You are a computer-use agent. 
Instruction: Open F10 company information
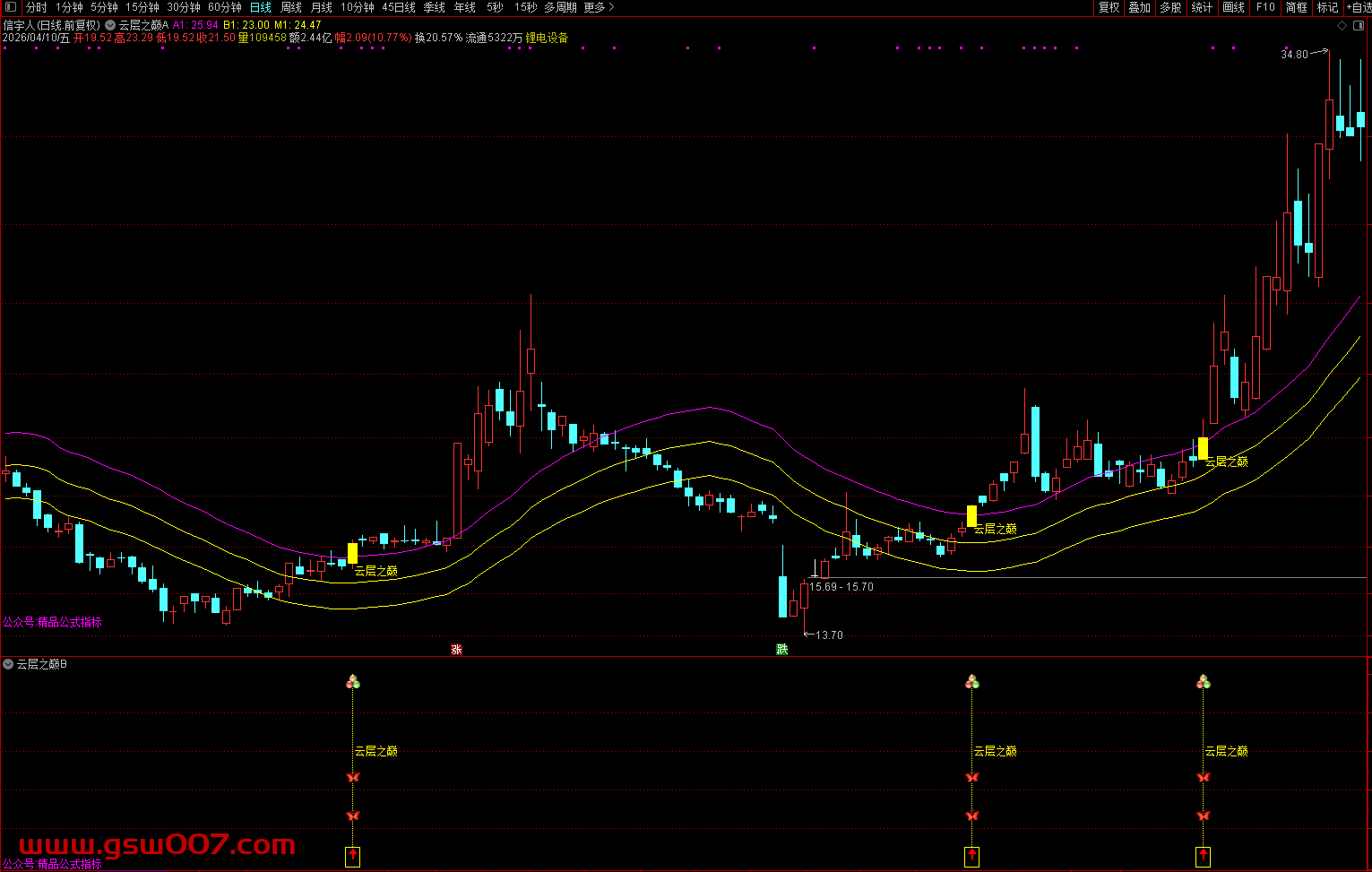(x=1265, y=7)
